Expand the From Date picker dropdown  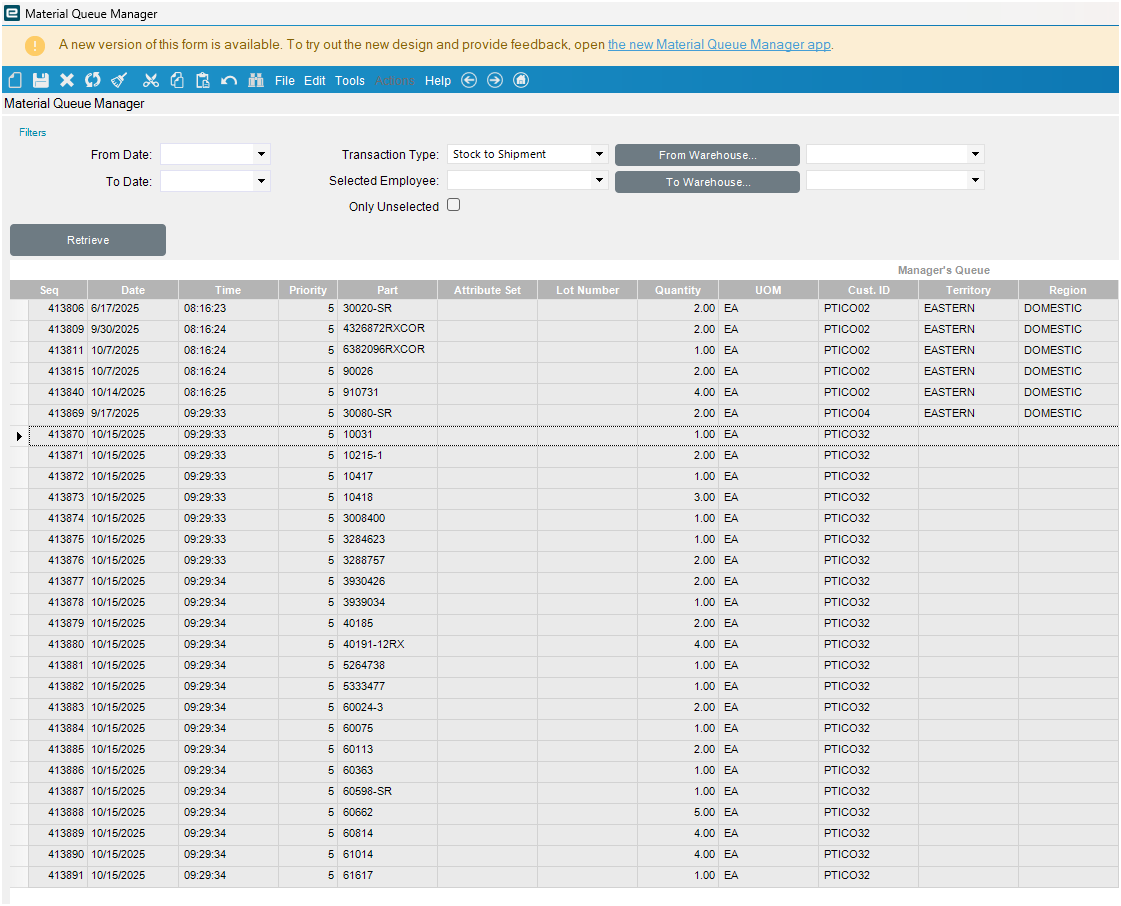click(x=261, y=154)
